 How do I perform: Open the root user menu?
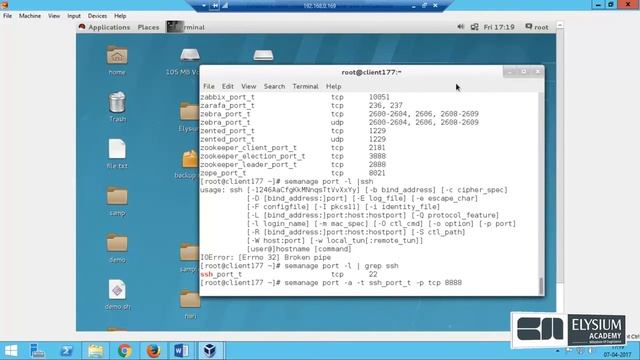coord(537,27)
